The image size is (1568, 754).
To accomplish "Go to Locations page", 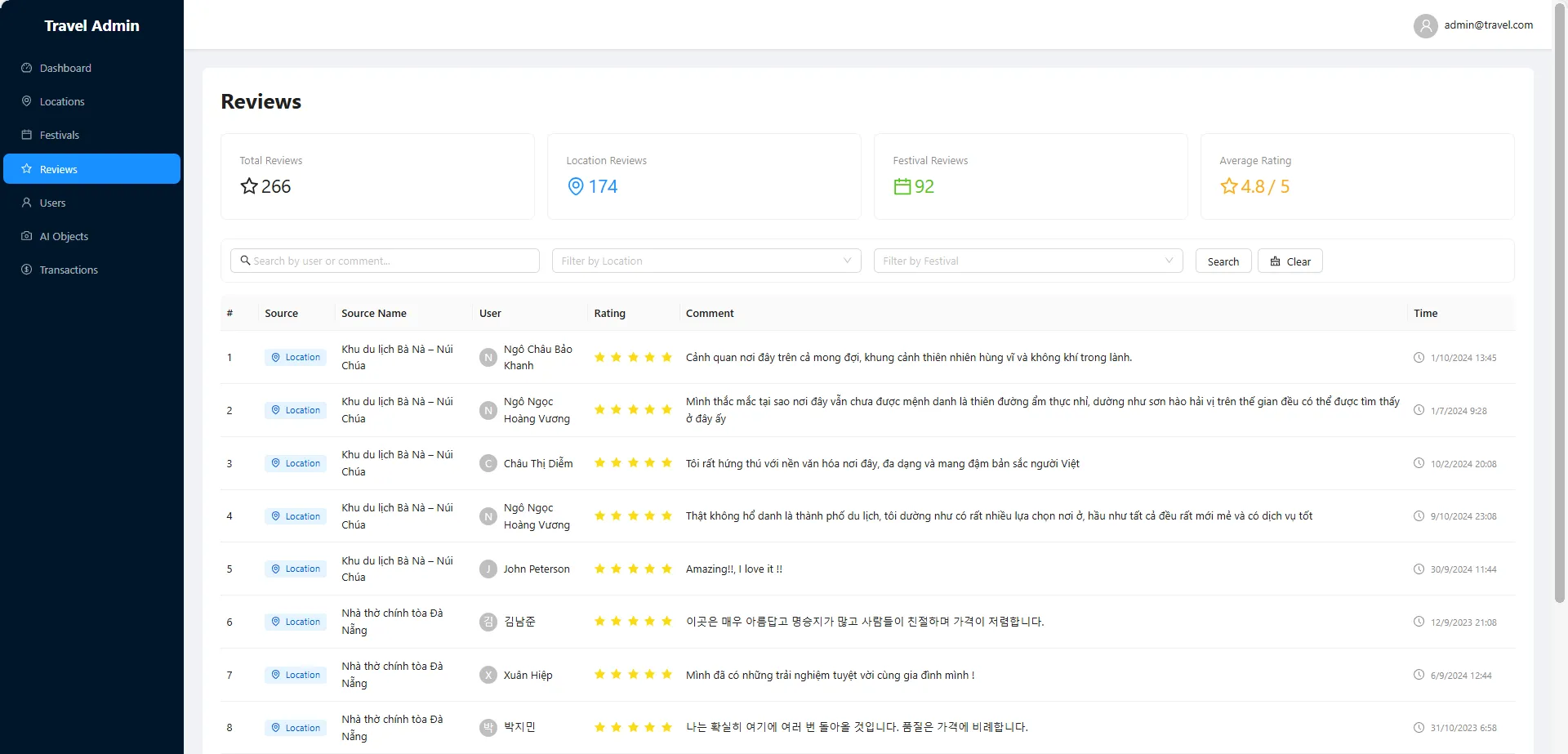I will click(x=91, y=101).
